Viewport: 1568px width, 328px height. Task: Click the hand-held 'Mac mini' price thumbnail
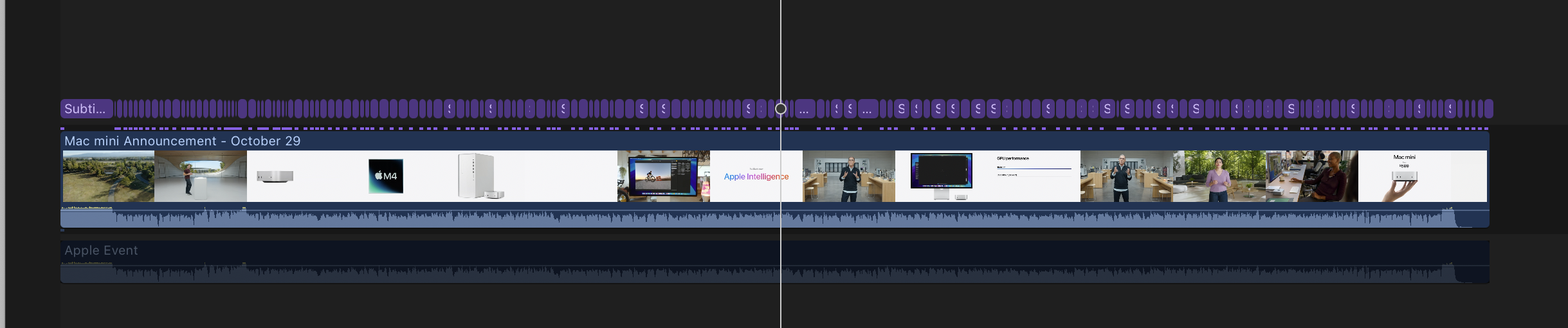point(1405,176)
